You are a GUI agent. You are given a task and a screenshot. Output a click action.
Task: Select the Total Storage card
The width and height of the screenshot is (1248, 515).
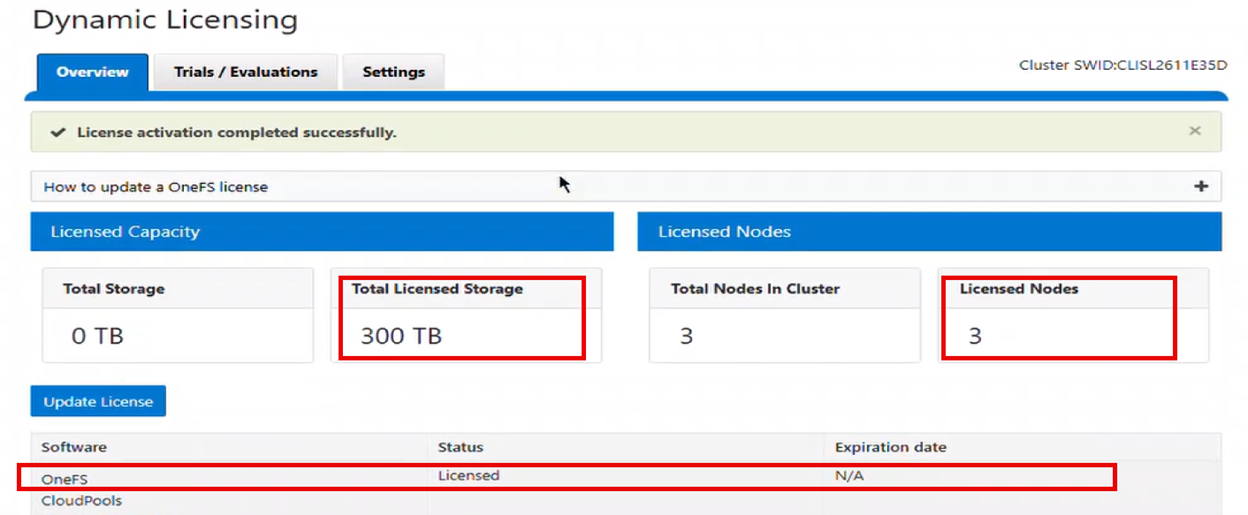[x=177, y=314]
